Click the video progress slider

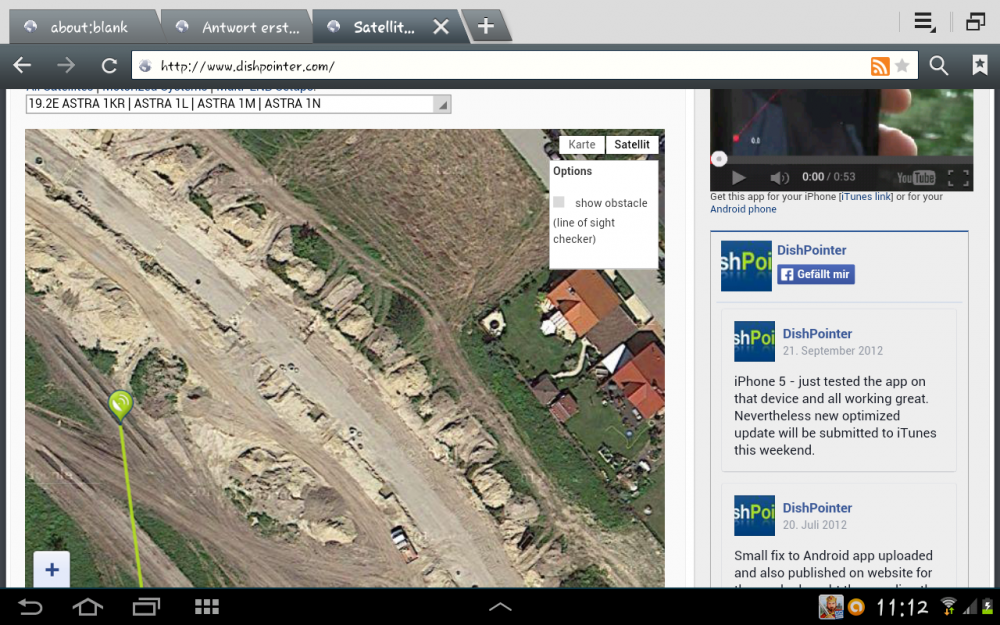719,159
